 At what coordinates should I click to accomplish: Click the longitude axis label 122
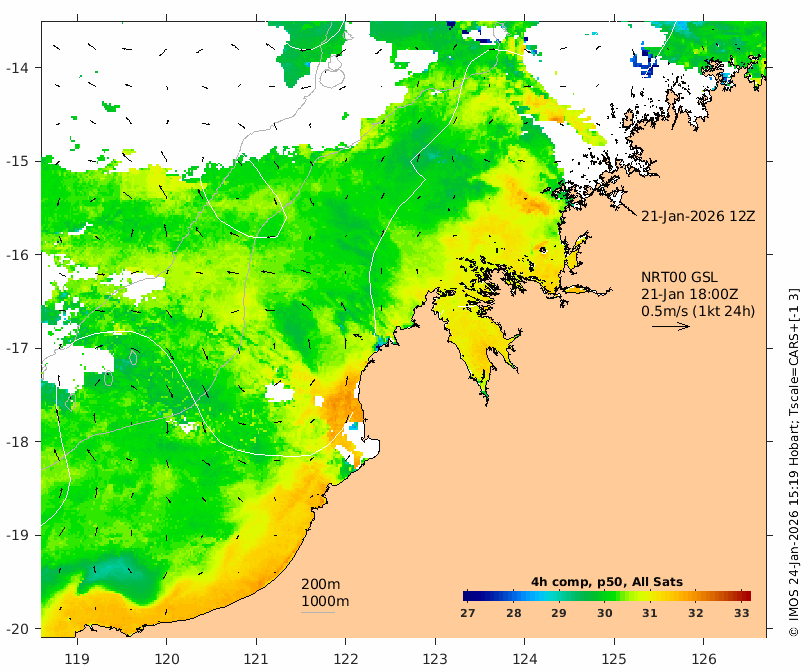(x=346, y=659)
